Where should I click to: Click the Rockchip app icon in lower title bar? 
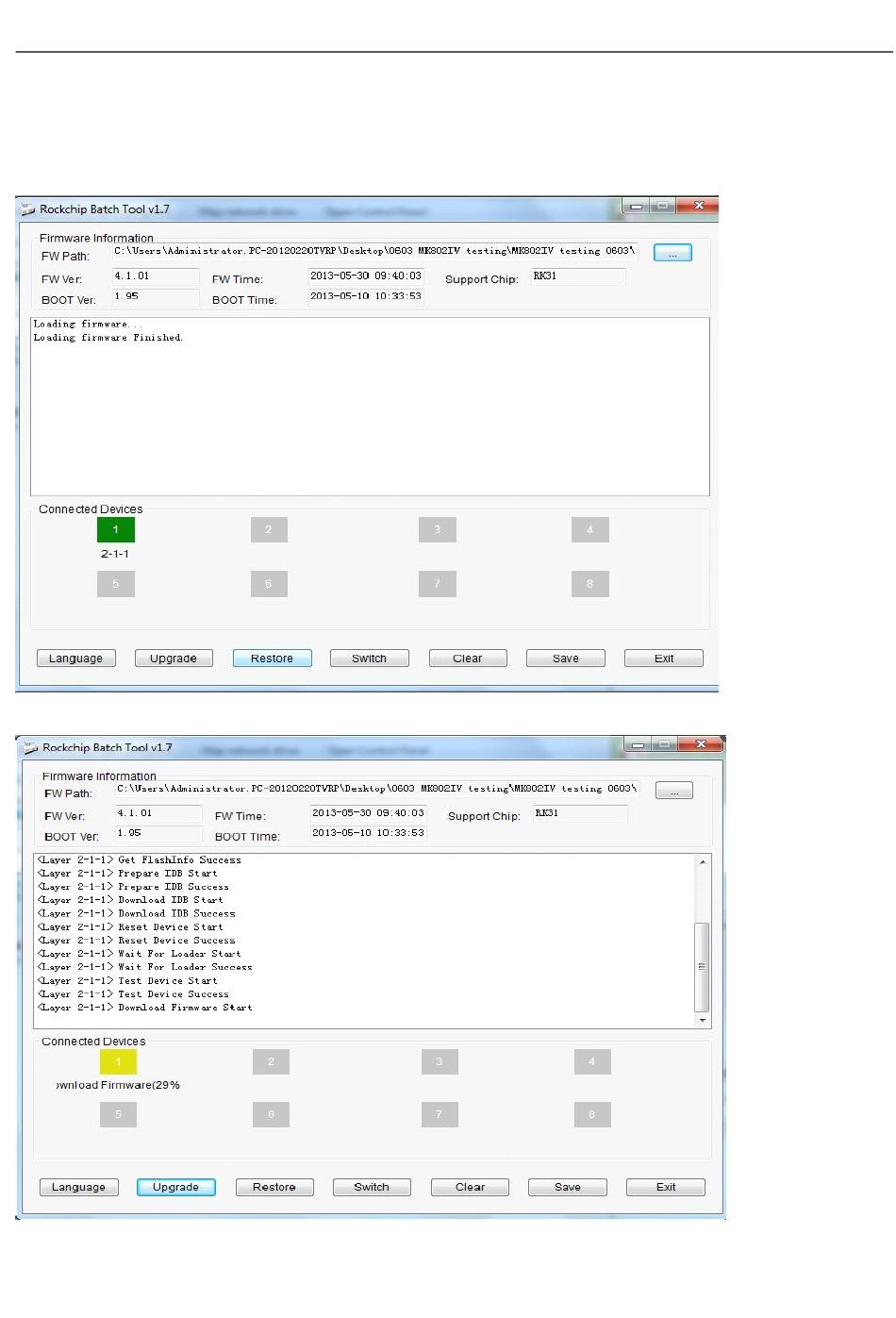click(31, 748)
